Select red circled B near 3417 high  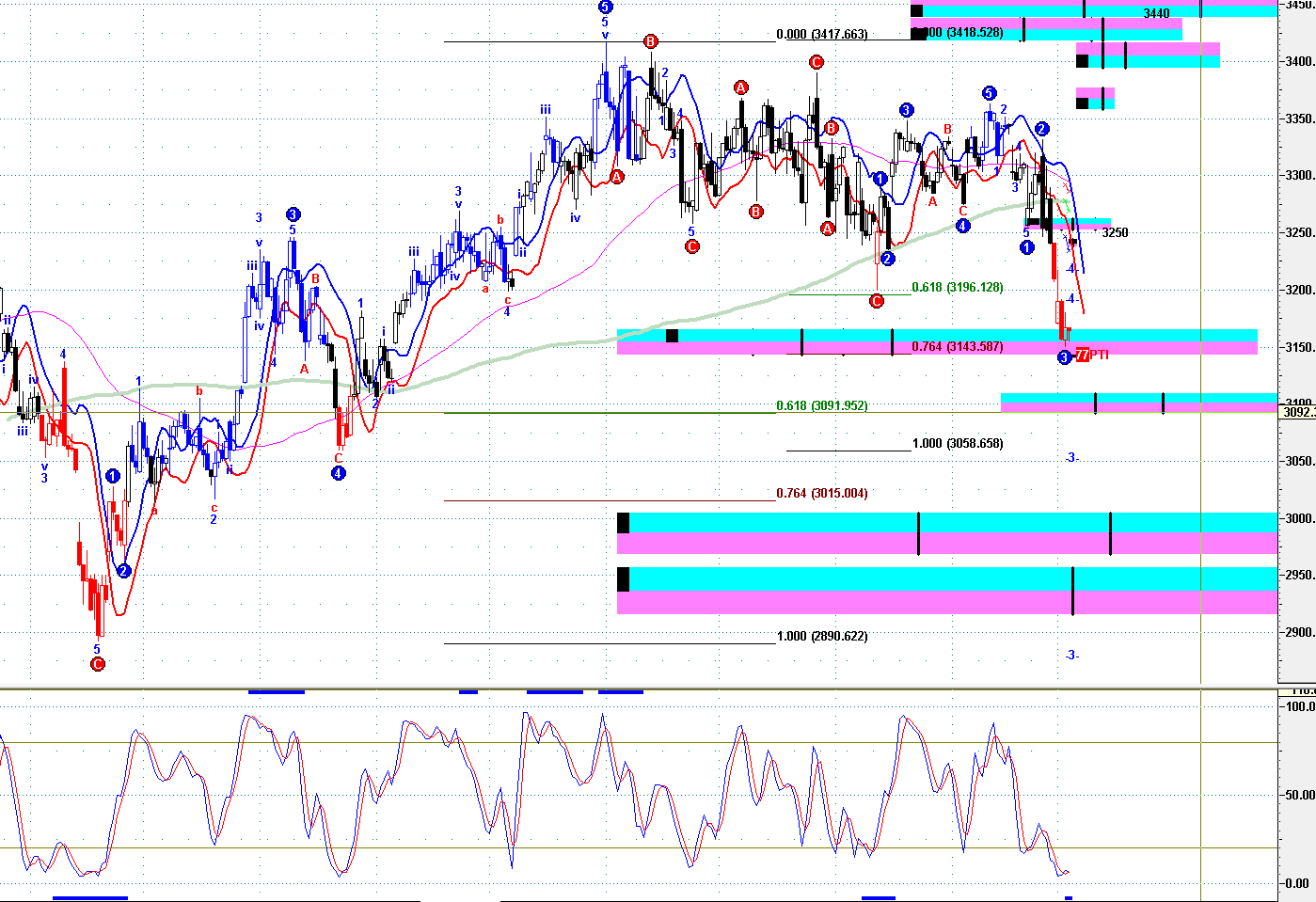click(x=650, y=41)
